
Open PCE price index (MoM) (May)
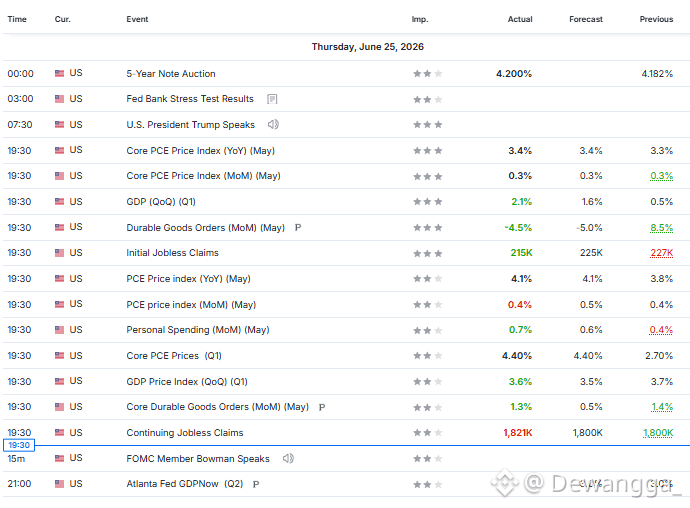point(191,305)
